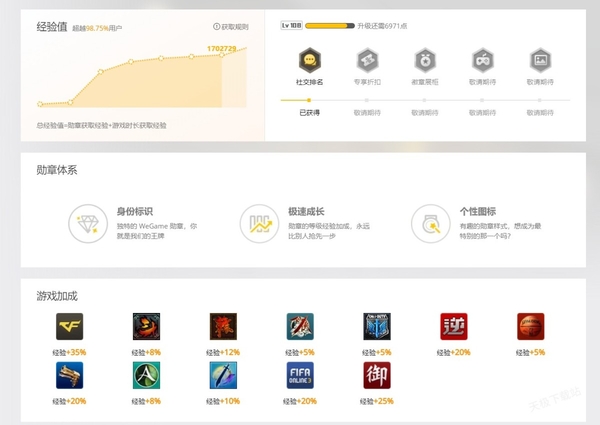Click the white A logo game icon
Viewport: 600px width, 425px height.
146,375
